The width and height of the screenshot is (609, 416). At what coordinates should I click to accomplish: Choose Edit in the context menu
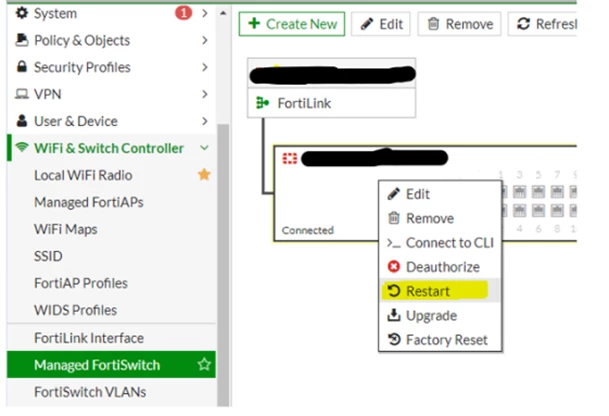coord(440,193)
